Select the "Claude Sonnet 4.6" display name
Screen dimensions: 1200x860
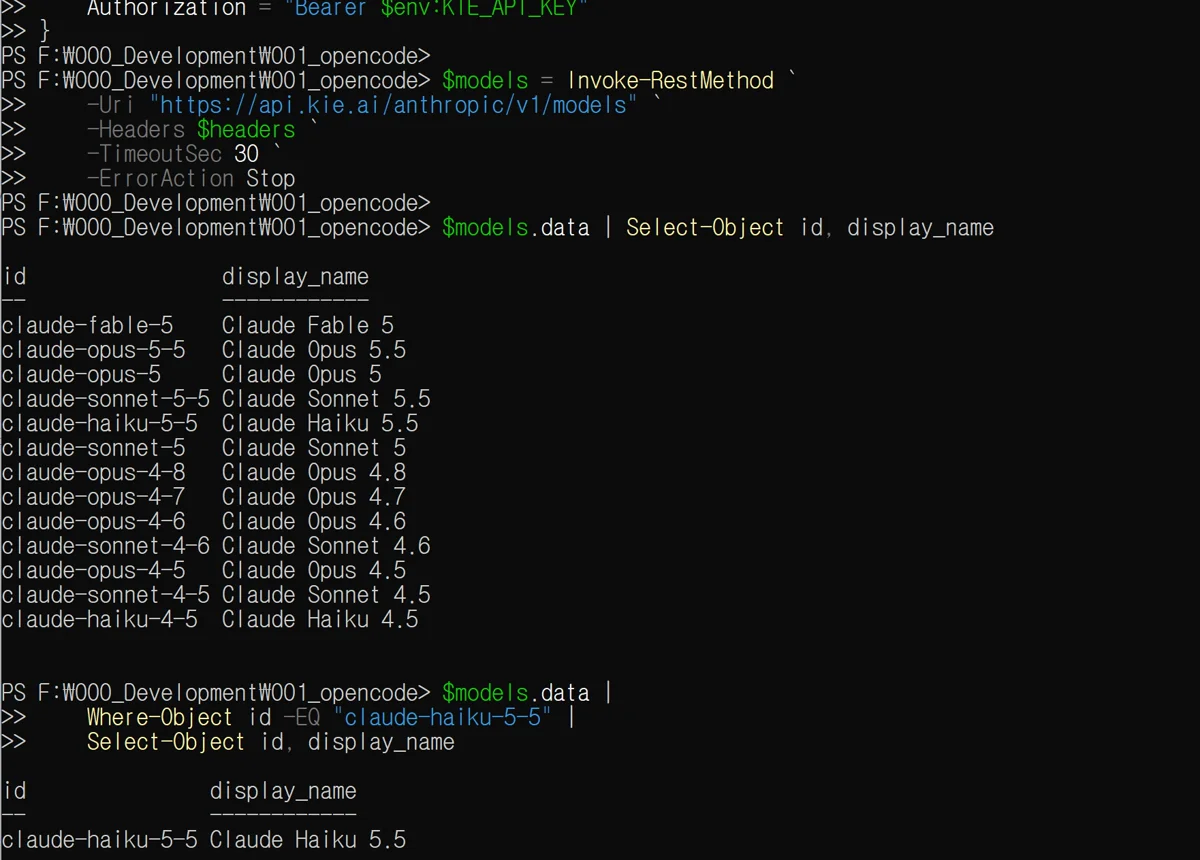(x=326, y=547)
